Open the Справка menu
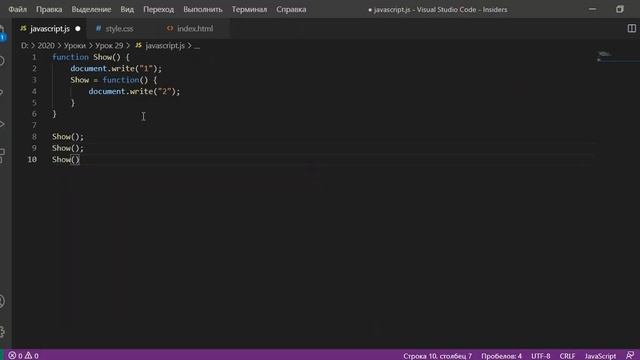This screenshot has width=640, height=360. pyautogui.click(x=291, y=9)
